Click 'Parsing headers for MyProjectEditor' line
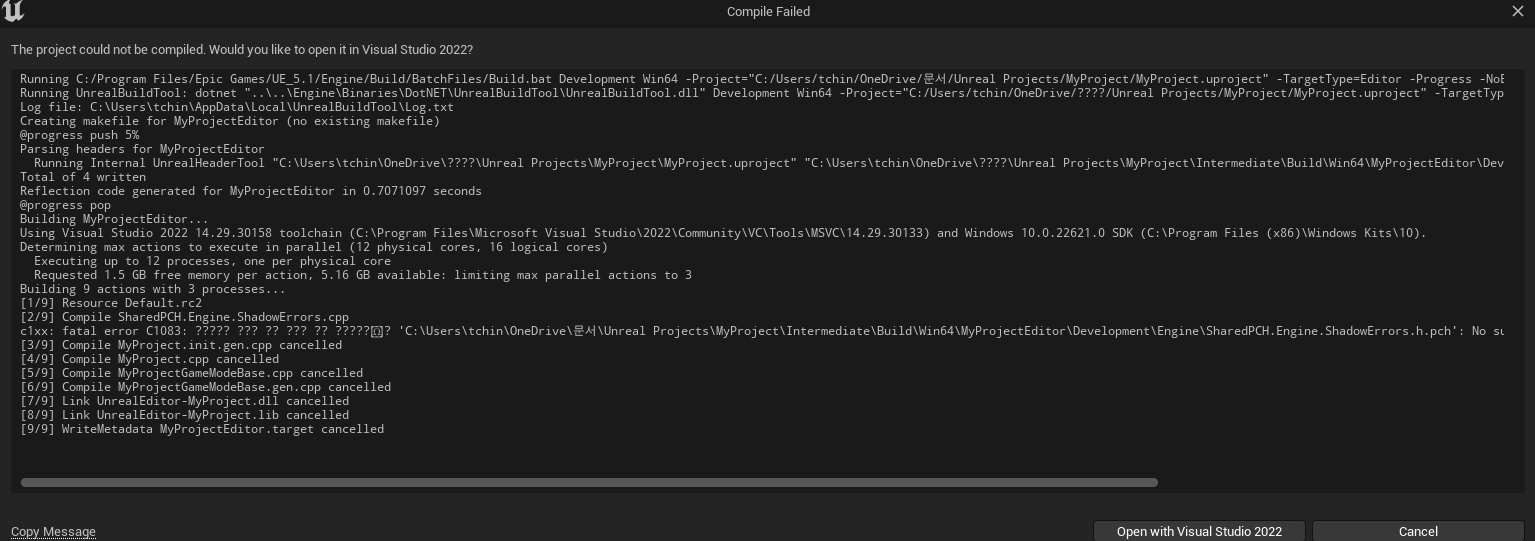Viewport: 1535px width, 541px height. (142, 149)
